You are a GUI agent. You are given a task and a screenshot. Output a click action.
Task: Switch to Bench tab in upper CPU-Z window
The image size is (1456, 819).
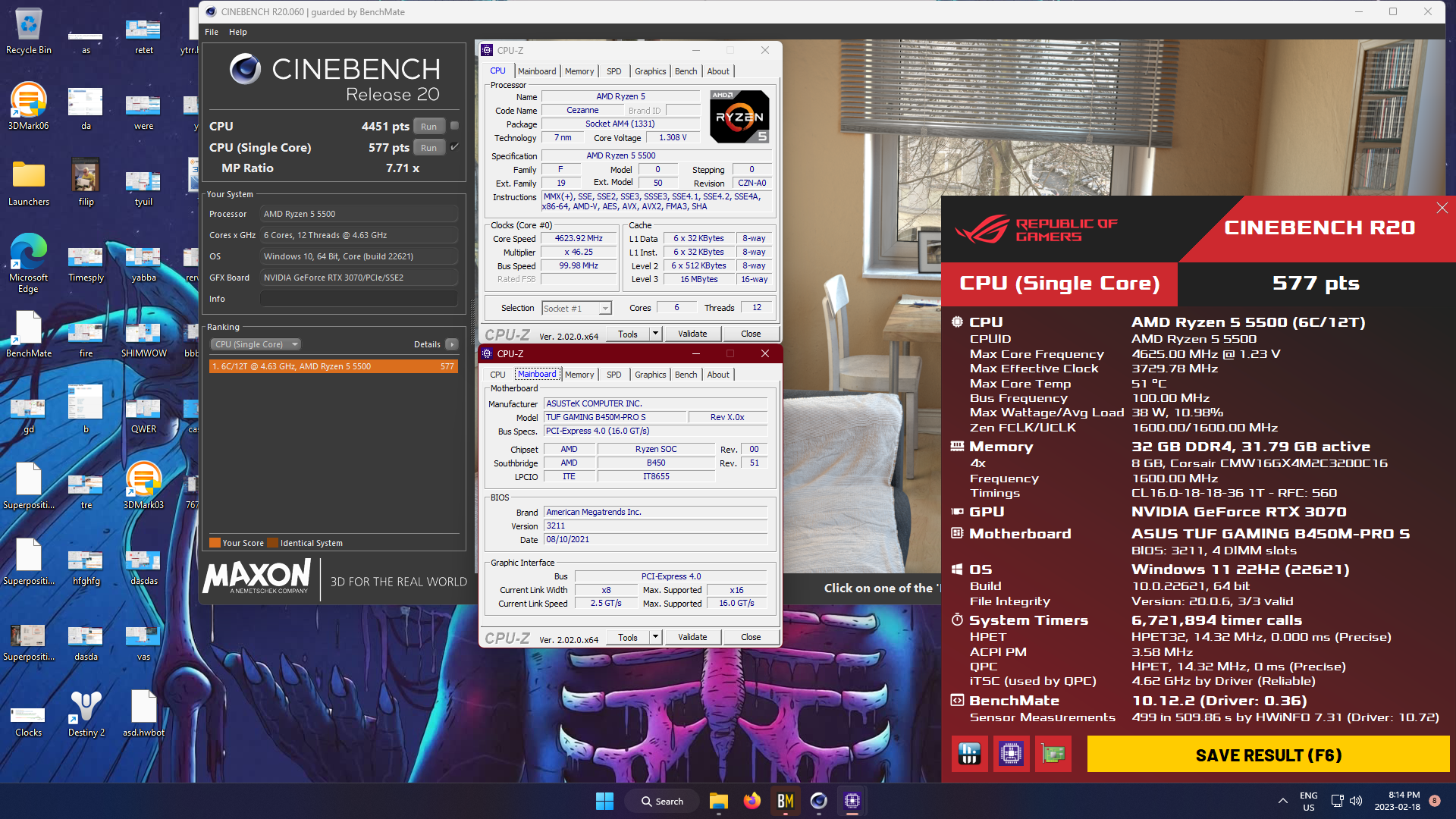tap(686, 71)
